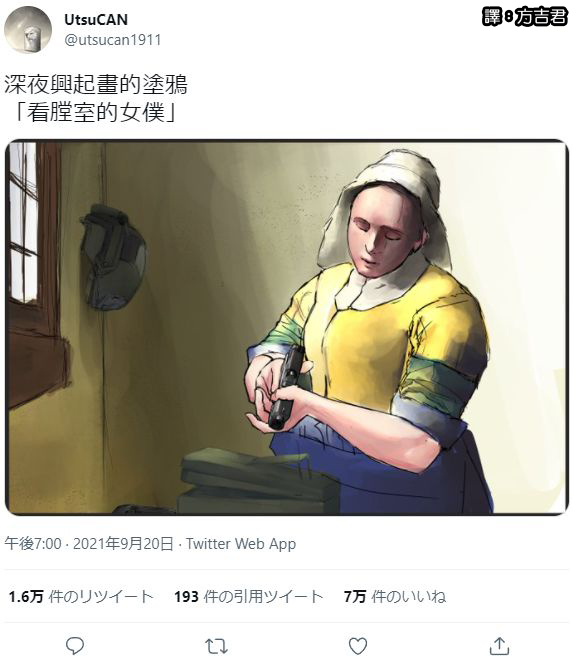View the 7万 件のいいね list
Viewport: 573px width, 662px height.
pyautogui.click(x=395, y=597)
